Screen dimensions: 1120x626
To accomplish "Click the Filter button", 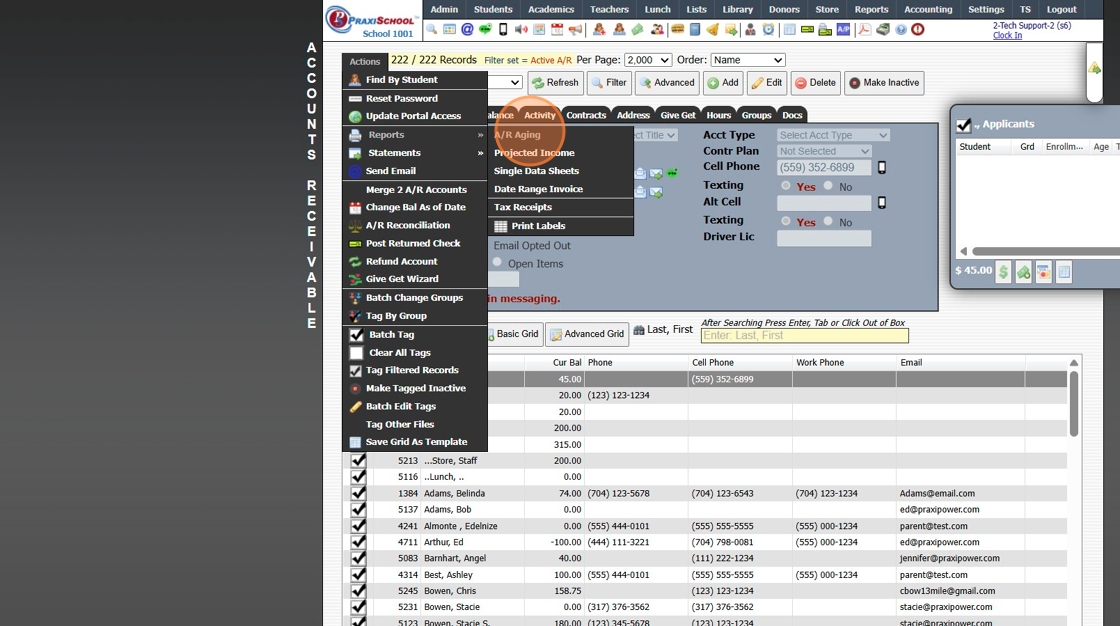I will point(609,83).
